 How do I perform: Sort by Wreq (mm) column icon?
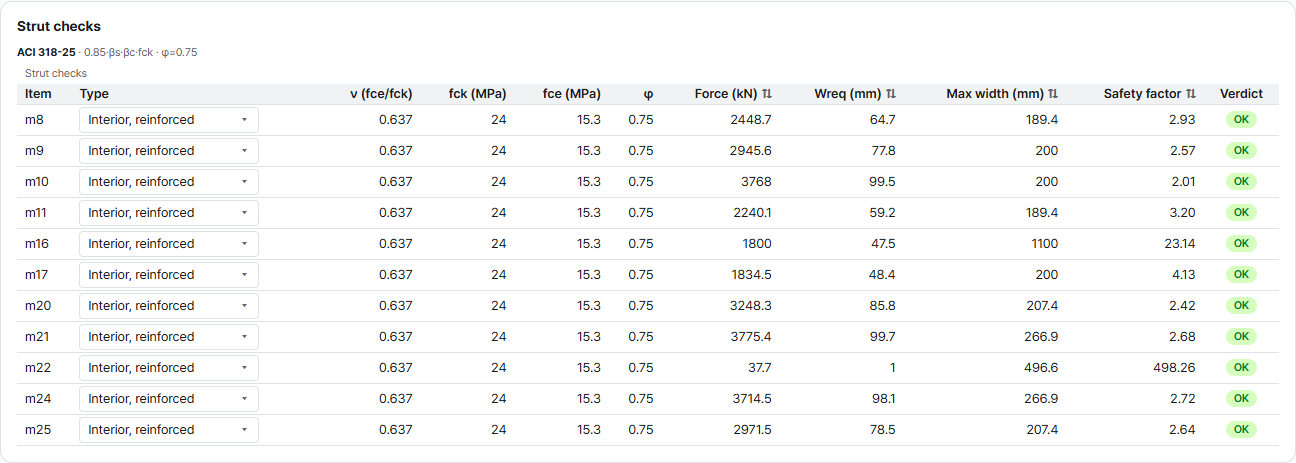891,94
